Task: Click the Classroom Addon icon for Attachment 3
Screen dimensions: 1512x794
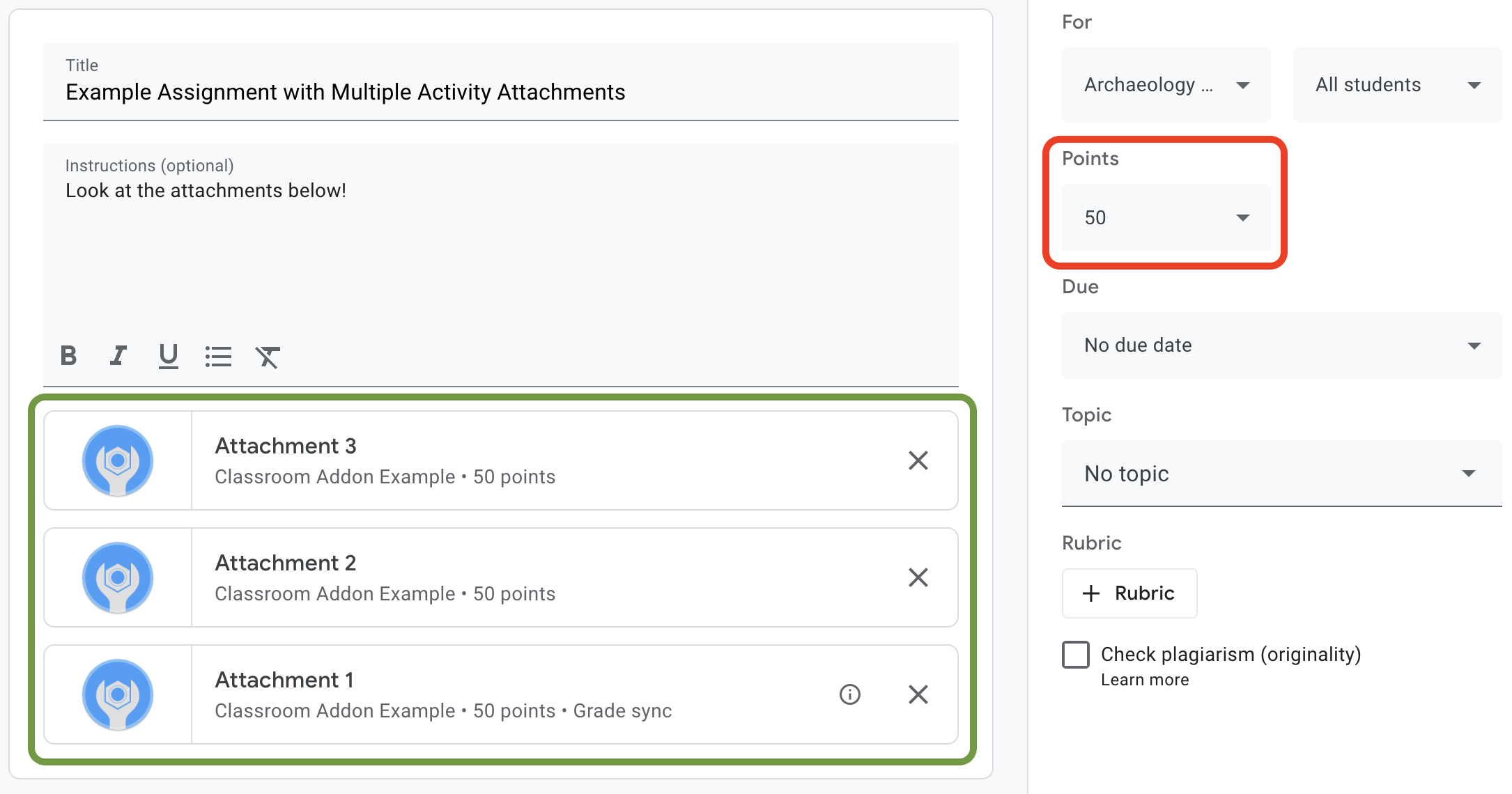Action: tap(117, 460)
